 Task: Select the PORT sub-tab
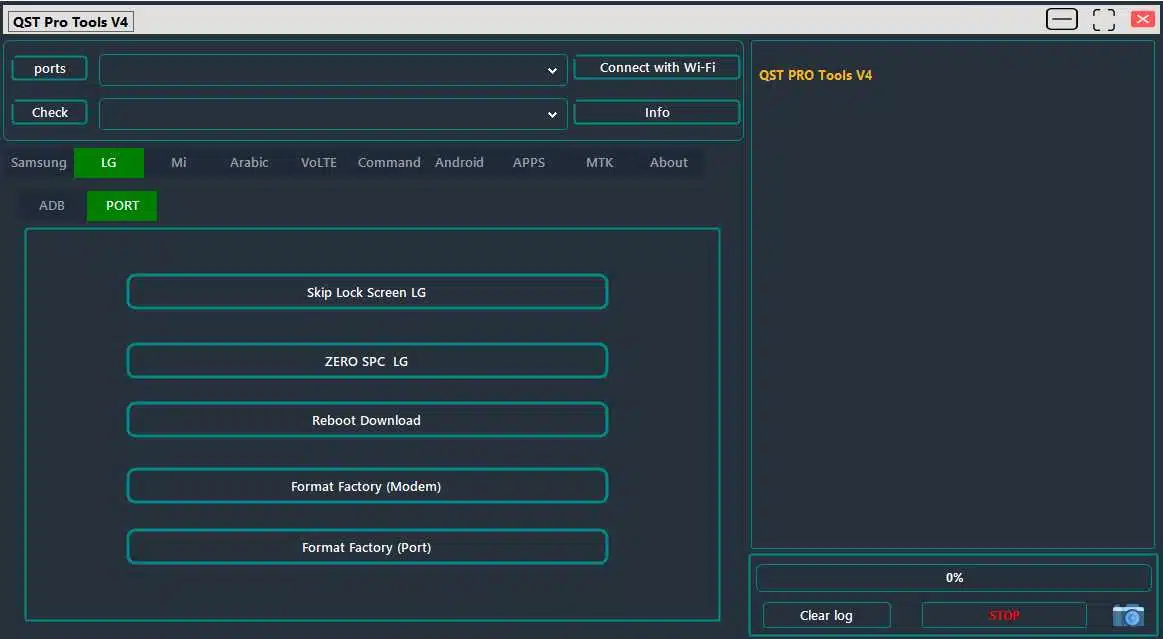(x=122, y=205)
